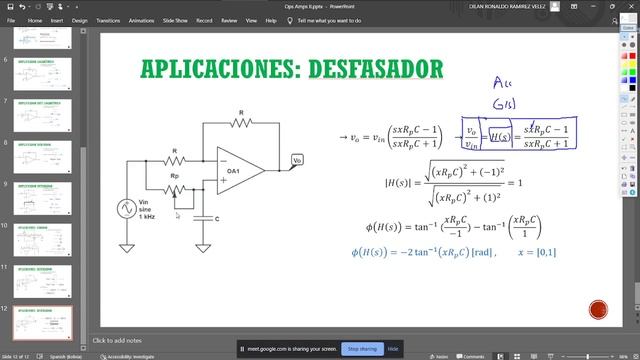The width and height of the screenshot is (640, 360).
Task: Select the empty ellipse shape tool
Action: pyautogui.click(x=624, y=122)
